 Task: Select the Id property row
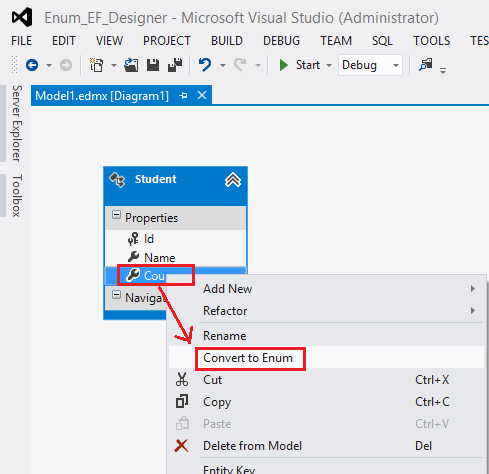[x=176, y=239]
